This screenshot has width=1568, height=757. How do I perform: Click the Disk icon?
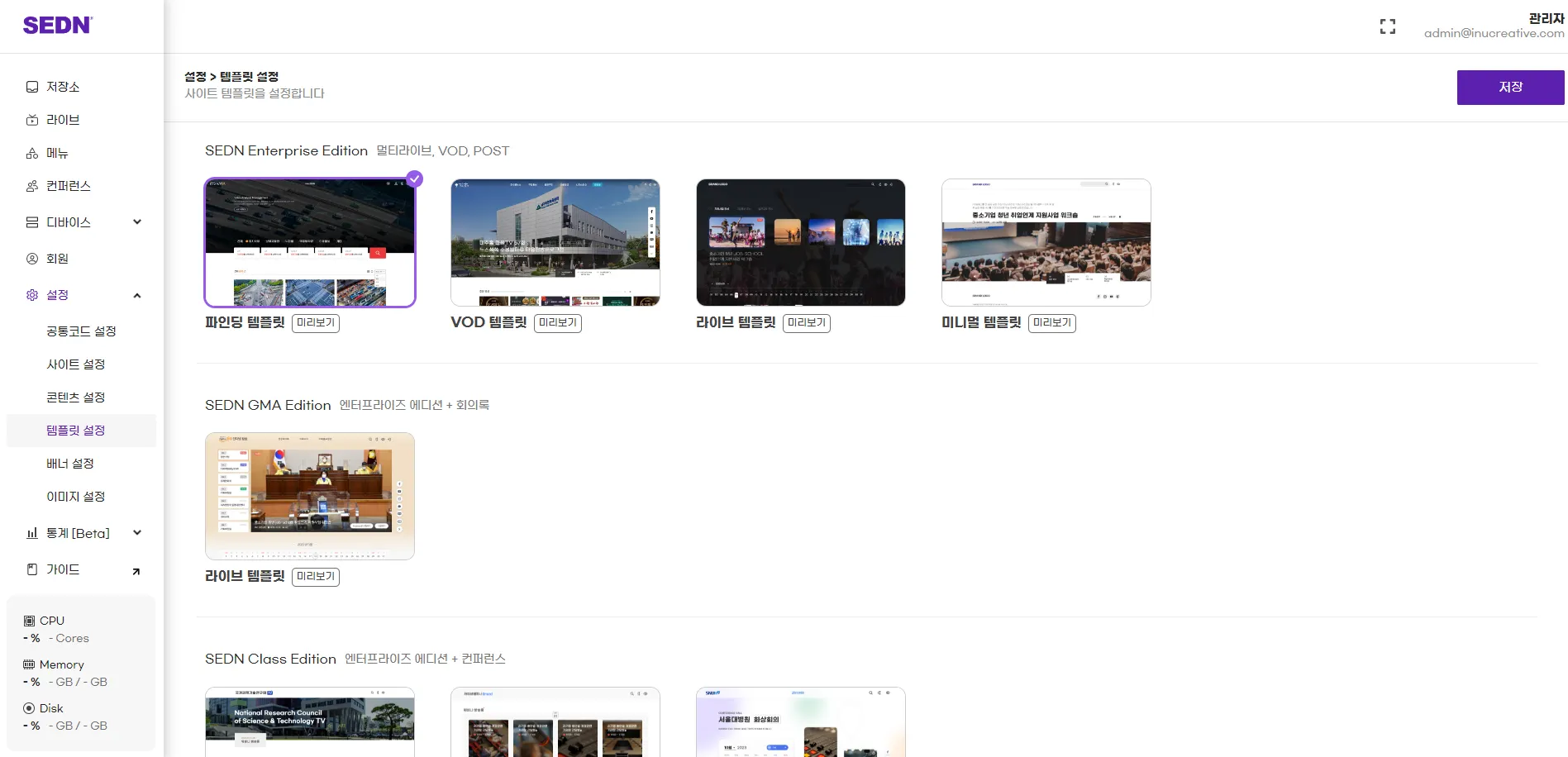point(29,708)
